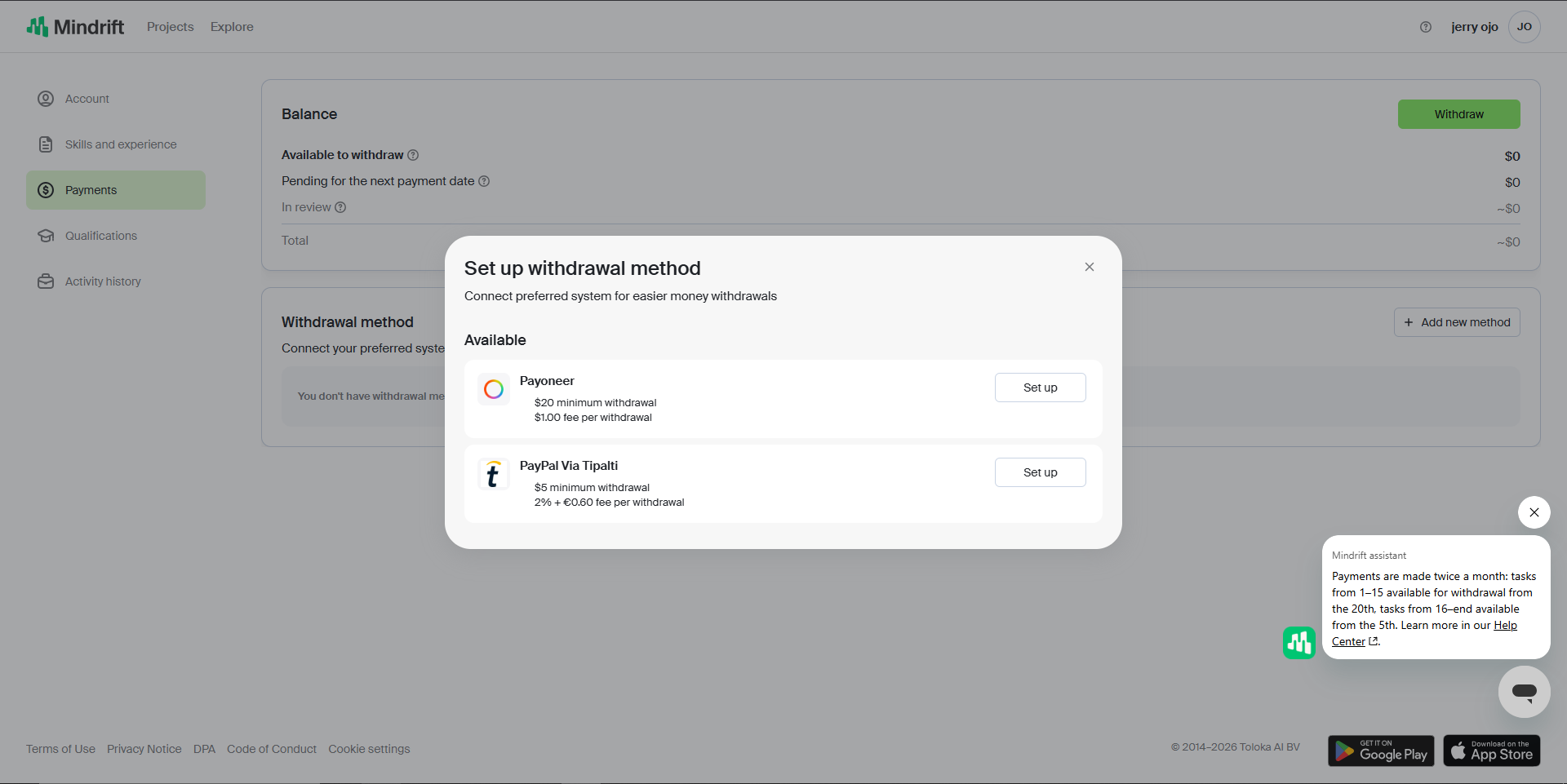Click the Mindrift logo
Viewport: 1567px width, 784px height.
coord(75,27)
